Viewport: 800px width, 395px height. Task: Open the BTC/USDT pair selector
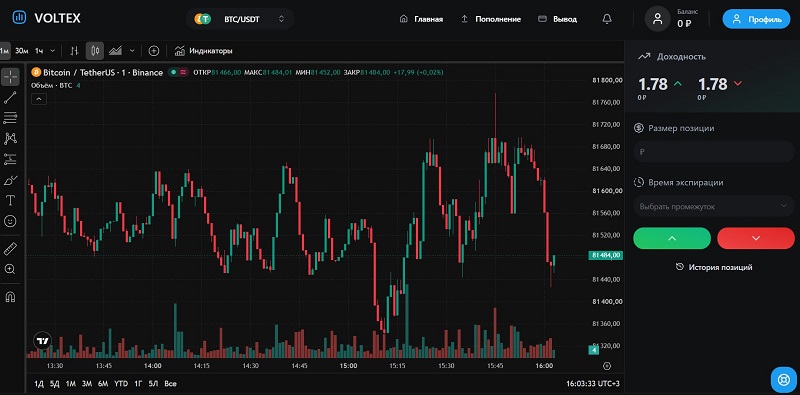pyautogui.click(x=239, y=19)
